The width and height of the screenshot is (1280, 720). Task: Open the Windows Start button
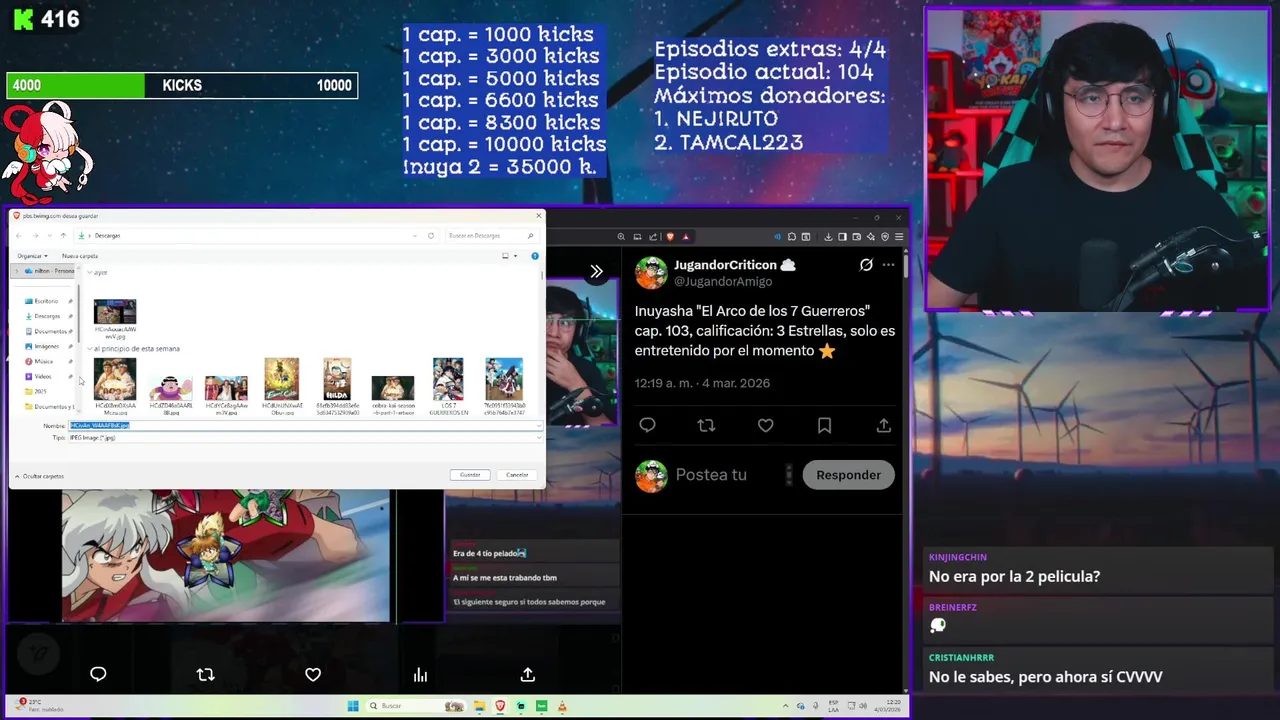353,706
